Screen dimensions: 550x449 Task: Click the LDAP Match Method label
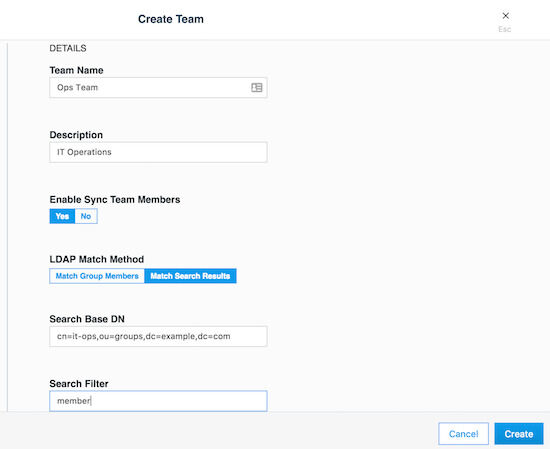pos(97,259)
